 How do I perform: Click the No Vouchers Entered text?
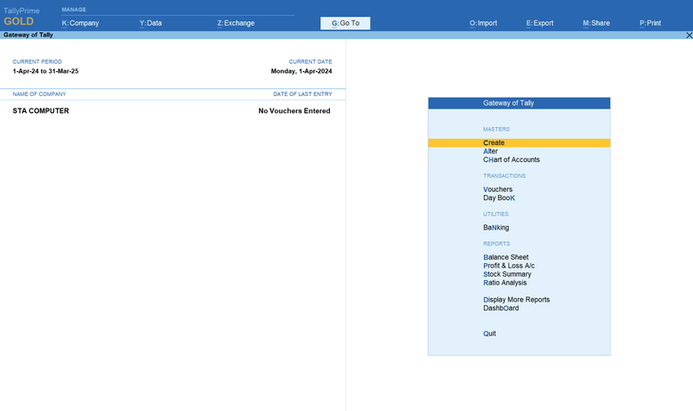[x=294, y=111]
